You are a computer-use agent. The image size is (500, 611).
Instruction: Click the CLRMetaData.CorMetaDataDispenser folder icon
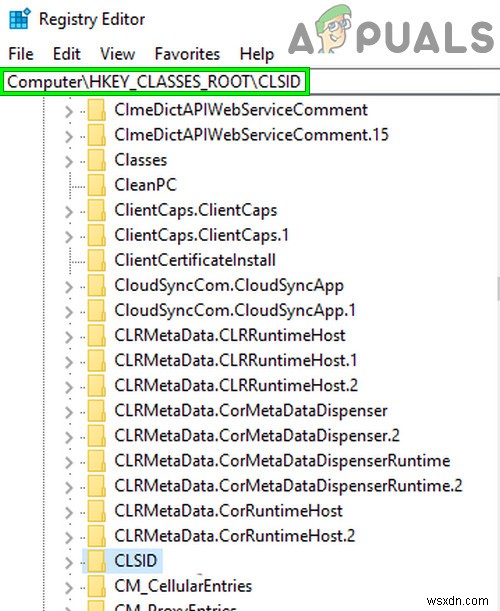click(96, 411)
